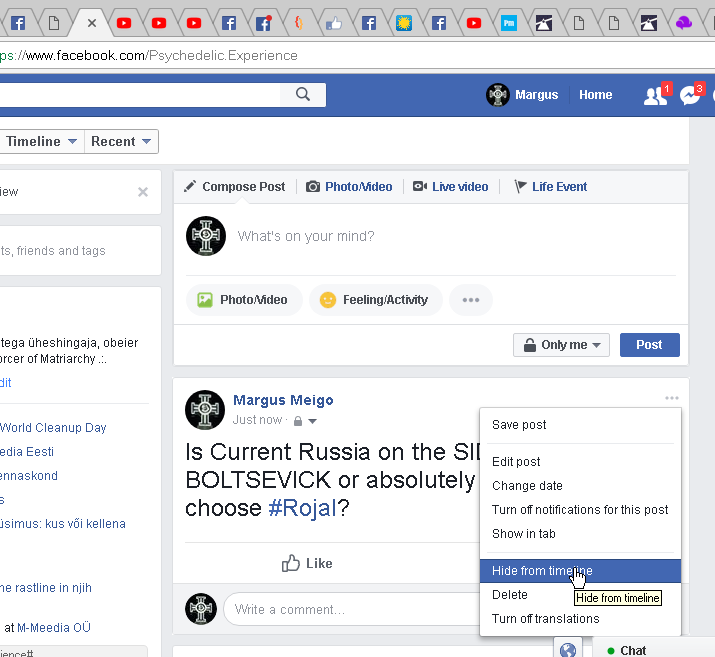This screenshot has width=715, height=657.
Task: Click the Compose Post pencil icon
Action: [x=190, y=186]
